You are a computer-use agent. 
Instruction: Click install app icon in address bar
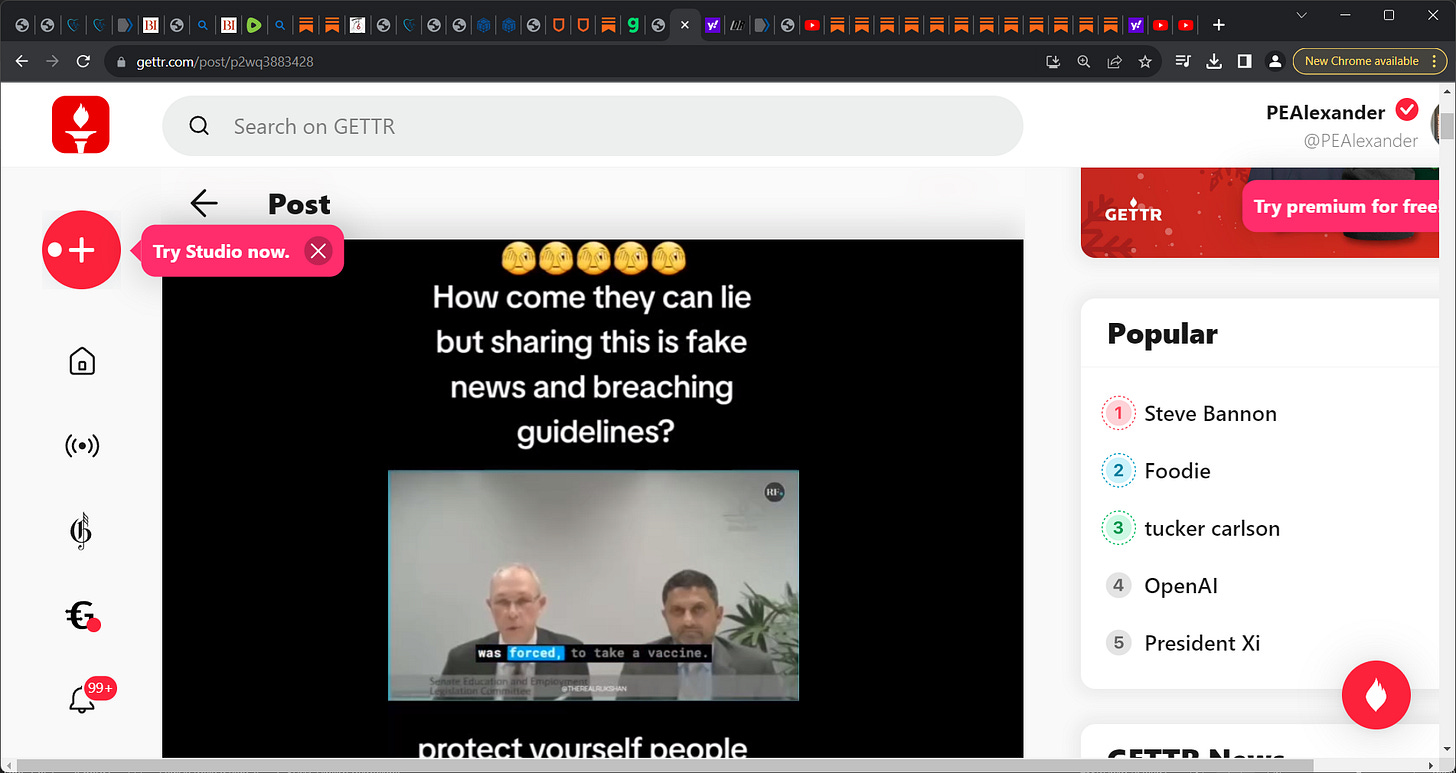point(1053,61)
